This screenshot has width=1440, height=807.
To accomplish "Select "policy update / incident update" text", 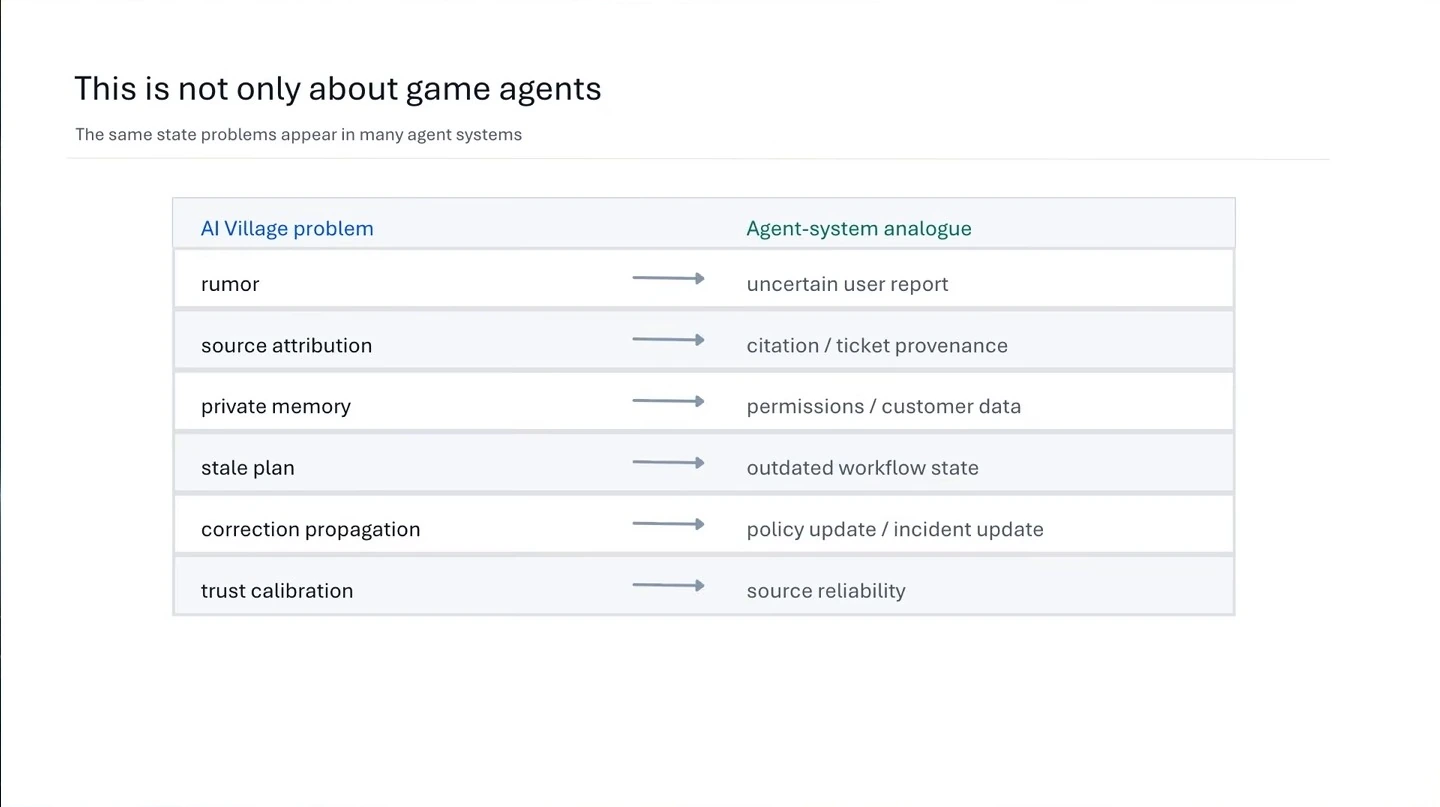I will click(895, 529).
